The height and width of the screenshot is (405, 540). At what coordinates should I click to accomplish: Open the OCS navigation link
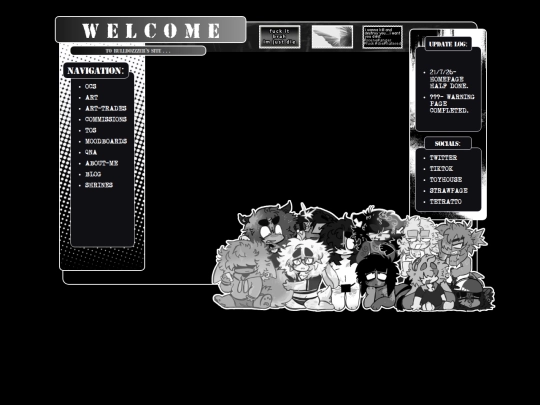pos(91,86)
